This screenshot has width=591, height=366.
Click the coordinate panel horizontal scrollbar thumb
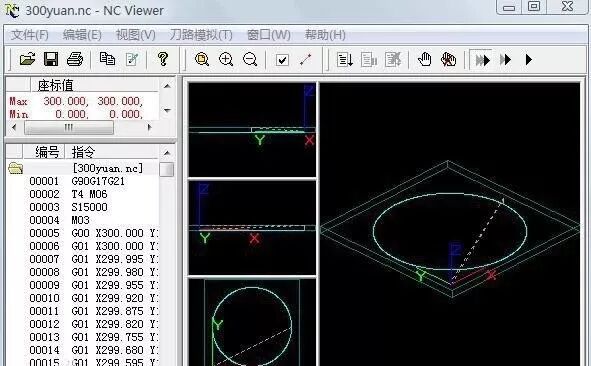pos(69,127)
